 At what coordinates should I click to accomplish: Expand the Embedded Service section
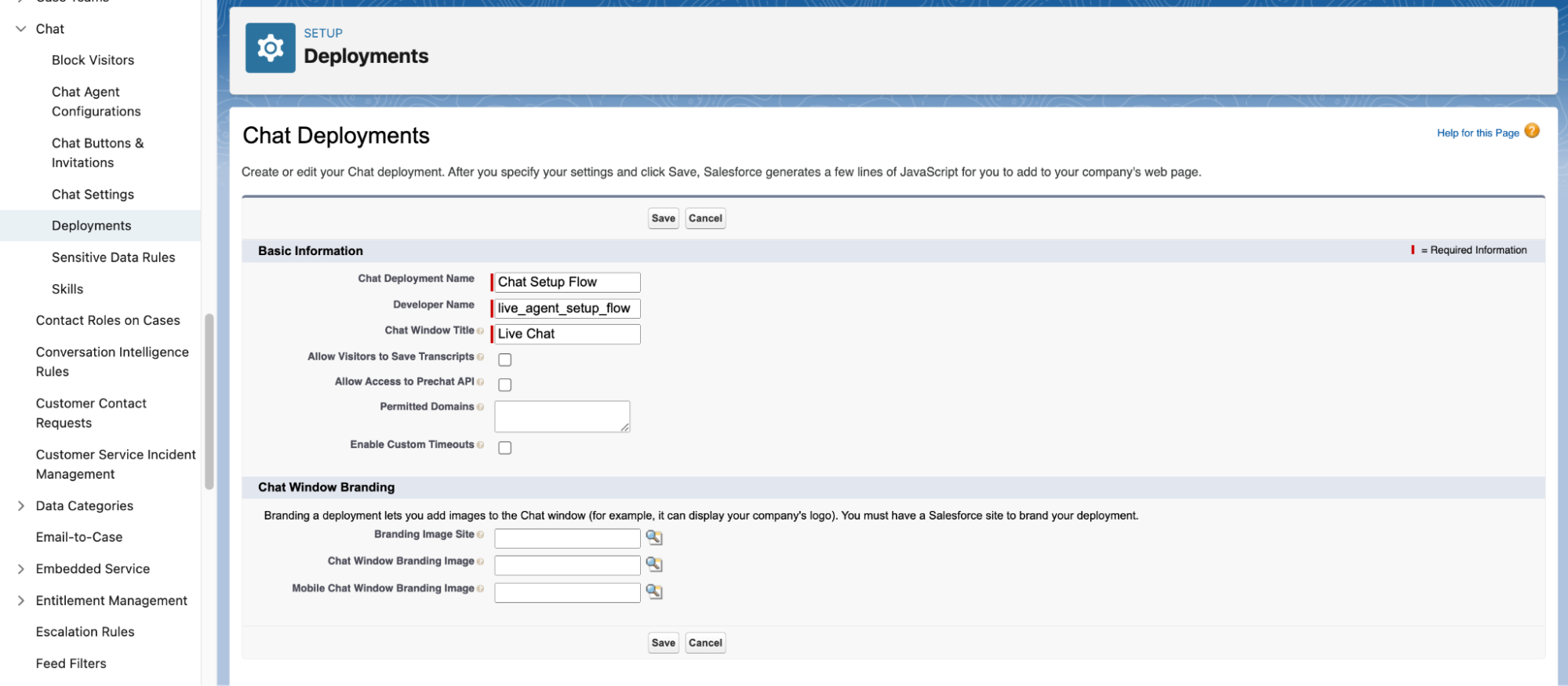coord(21,569)
